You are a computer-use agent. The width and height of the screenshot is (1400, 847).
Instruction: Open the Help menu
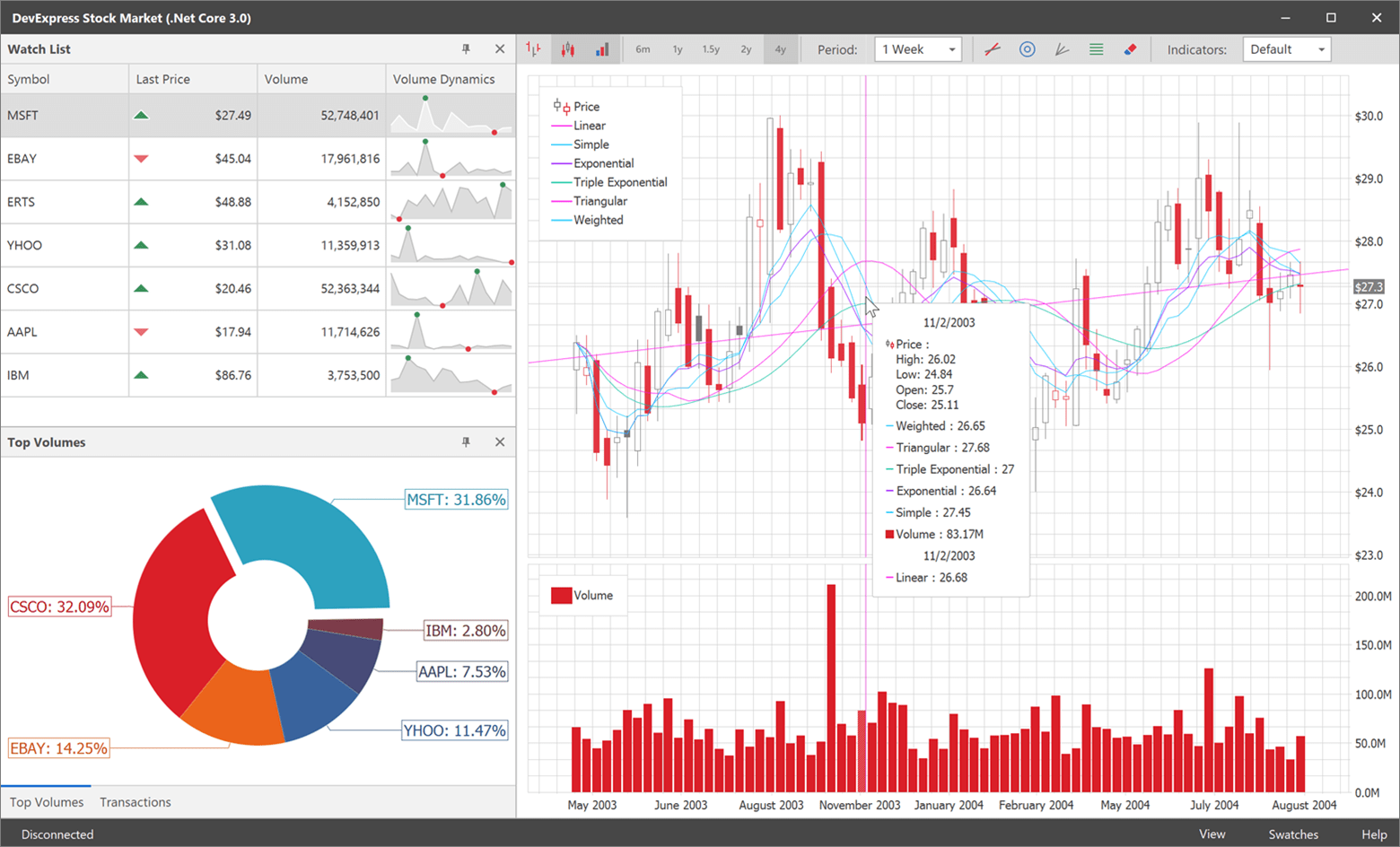(1374, 834)
